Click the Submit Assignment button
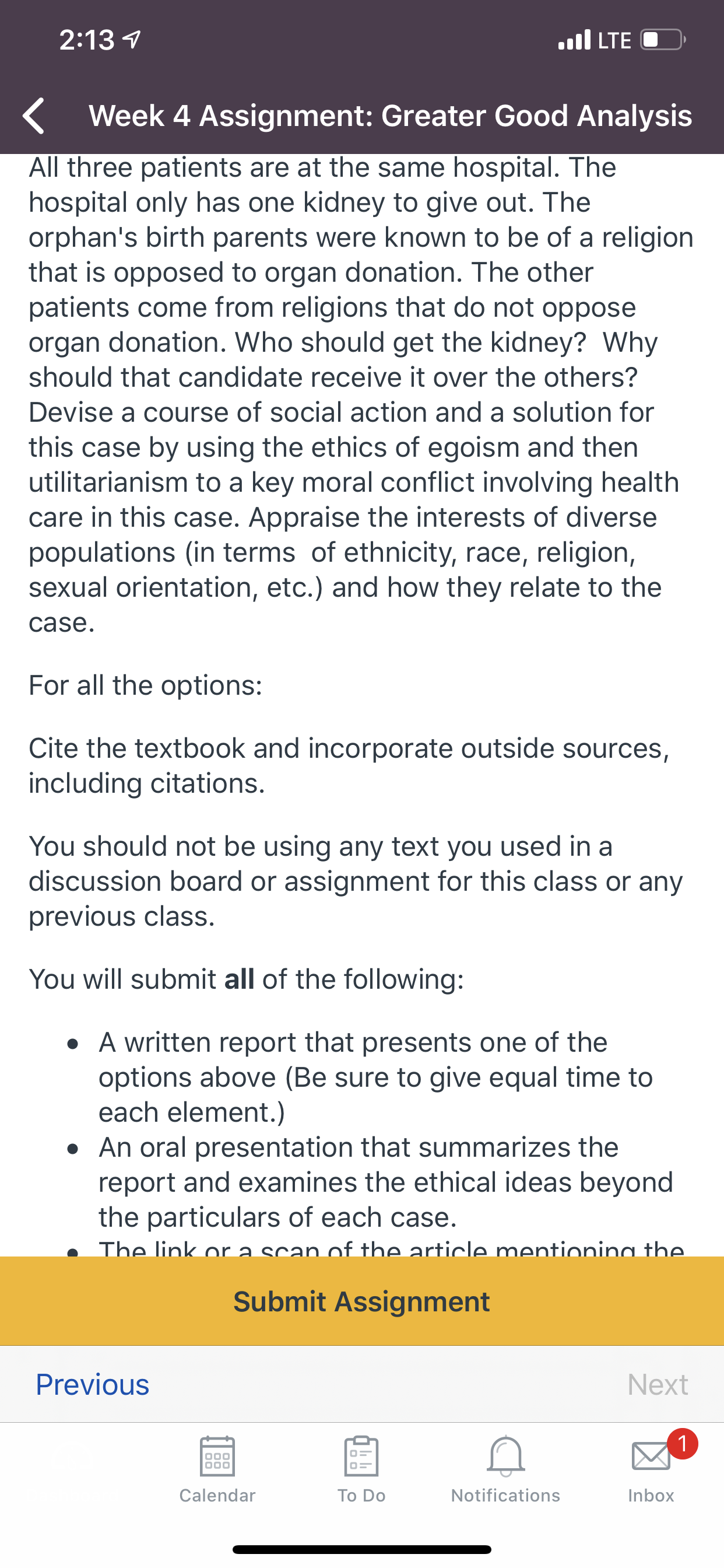Viewport: 724px width, 1568px height. 362,1301
